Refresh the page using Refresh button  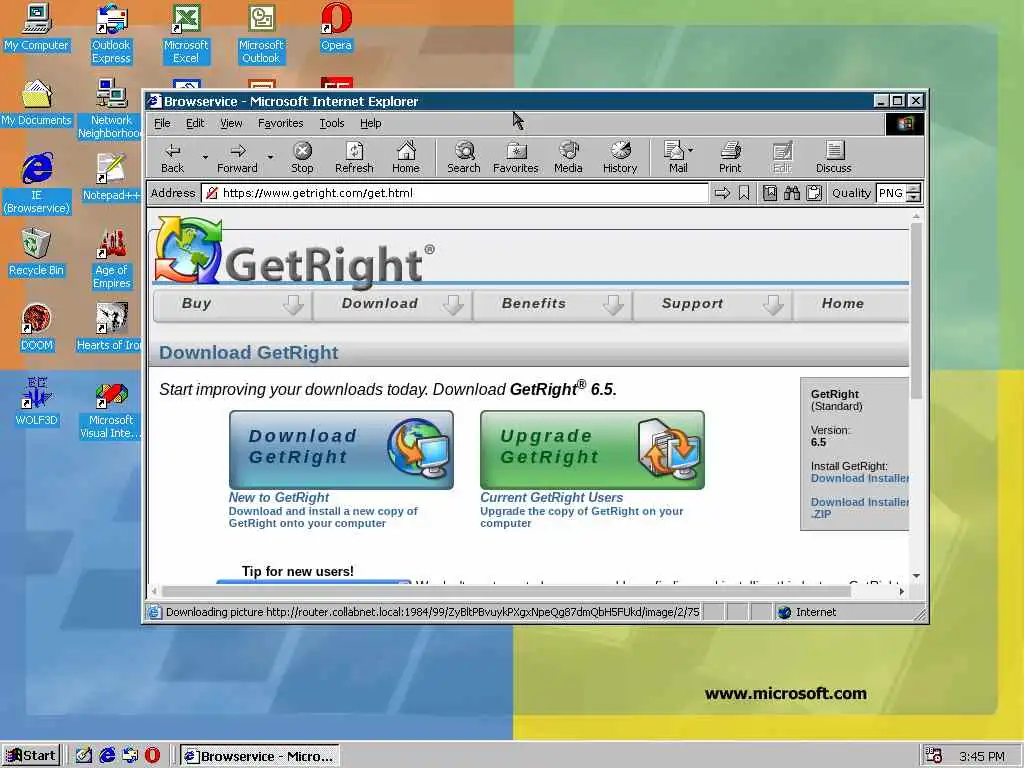354,158
